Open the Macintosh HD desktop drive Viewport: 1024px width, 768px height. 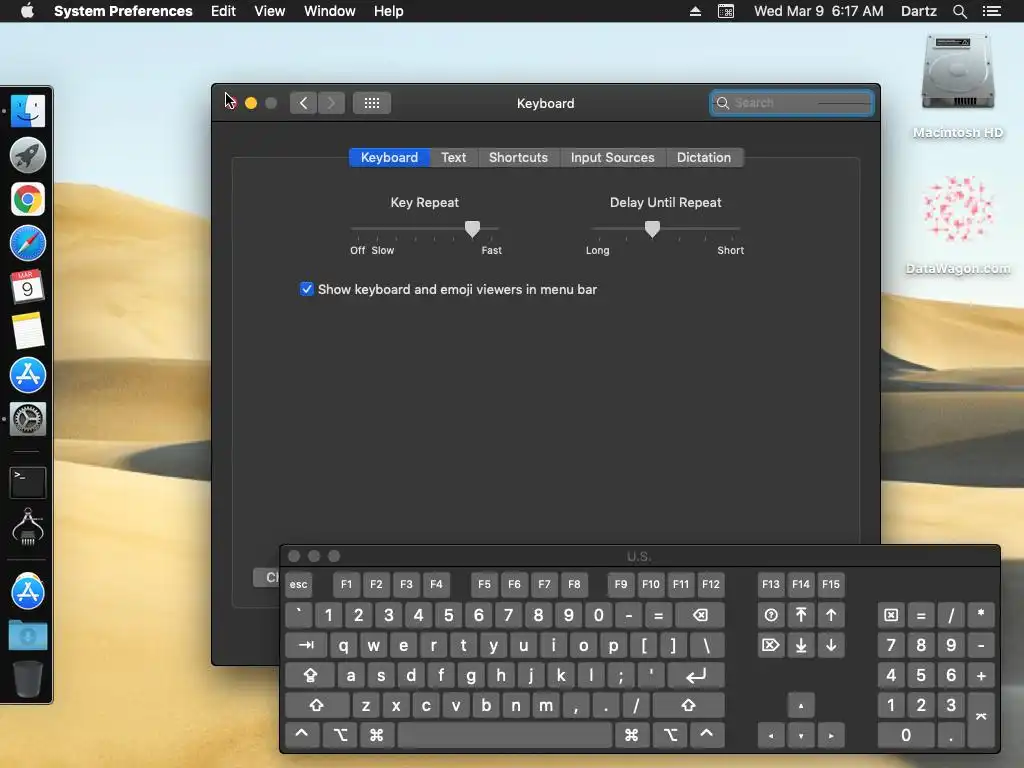957,72
